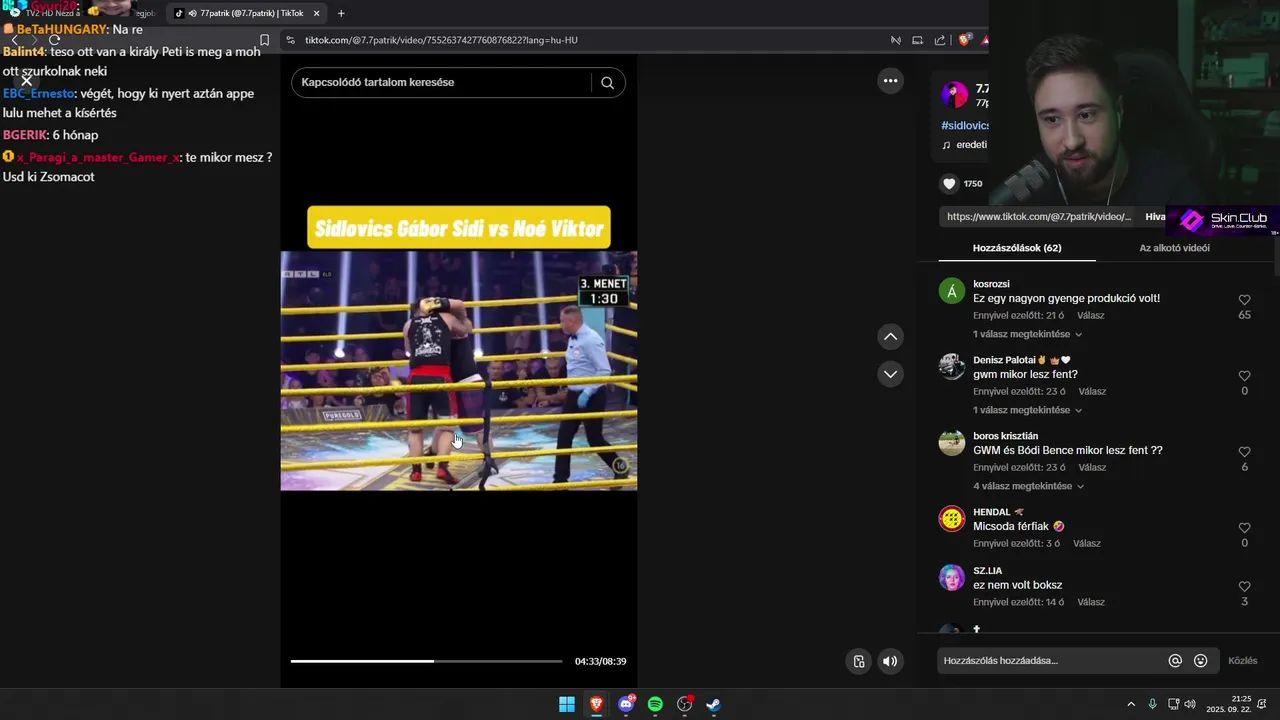Expand kosrozsi's '1 válasz megtekintése'
The image size is (1280, 720).
(x=1027, y=334)
